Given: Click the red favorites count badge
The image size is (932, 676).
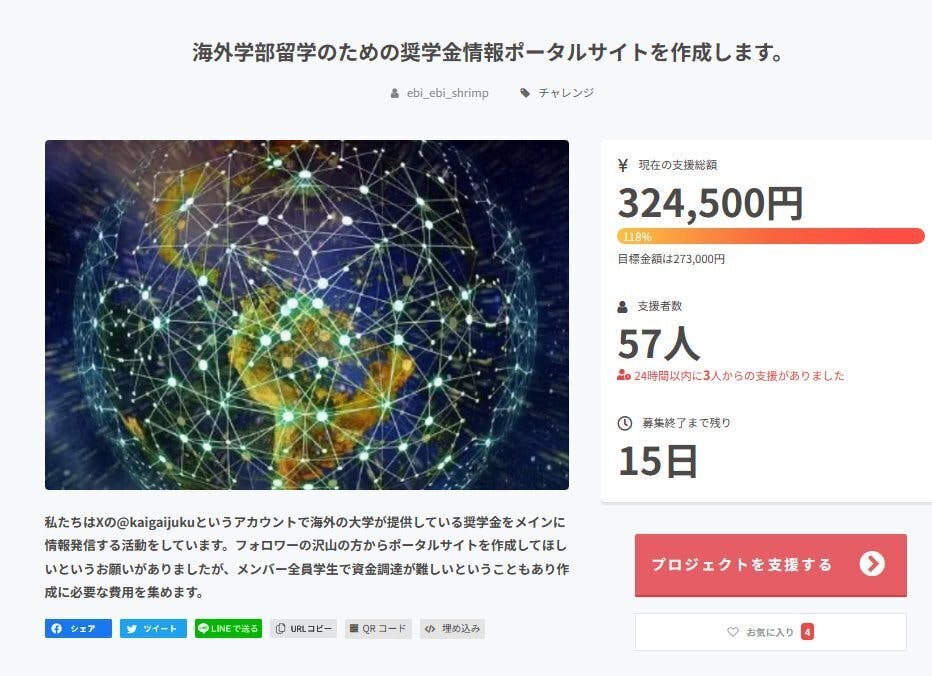Looking at the screenshot, I should pyautogui.click(x=807, y=632).
